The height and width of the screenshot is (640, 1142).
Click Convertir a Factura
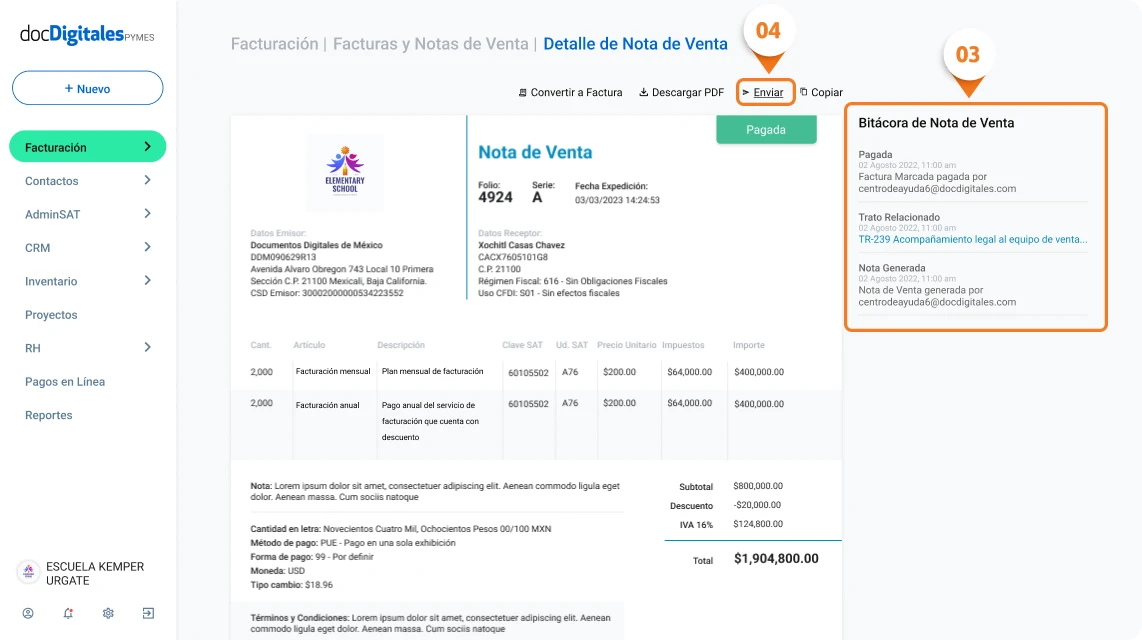(x=570, y=93)
